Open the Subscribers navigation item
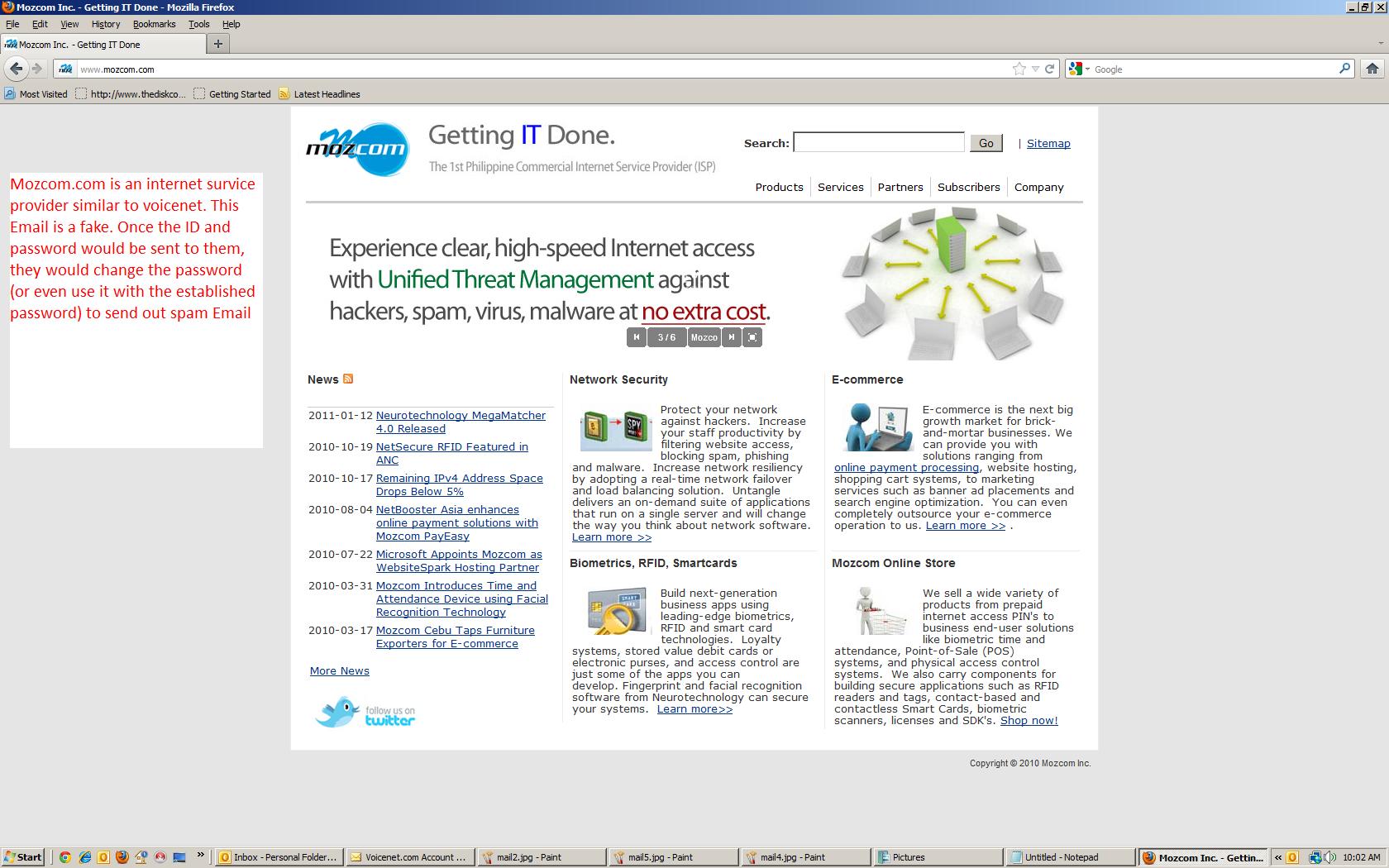Screen dimensions: 1389x868 click(969, 187)
